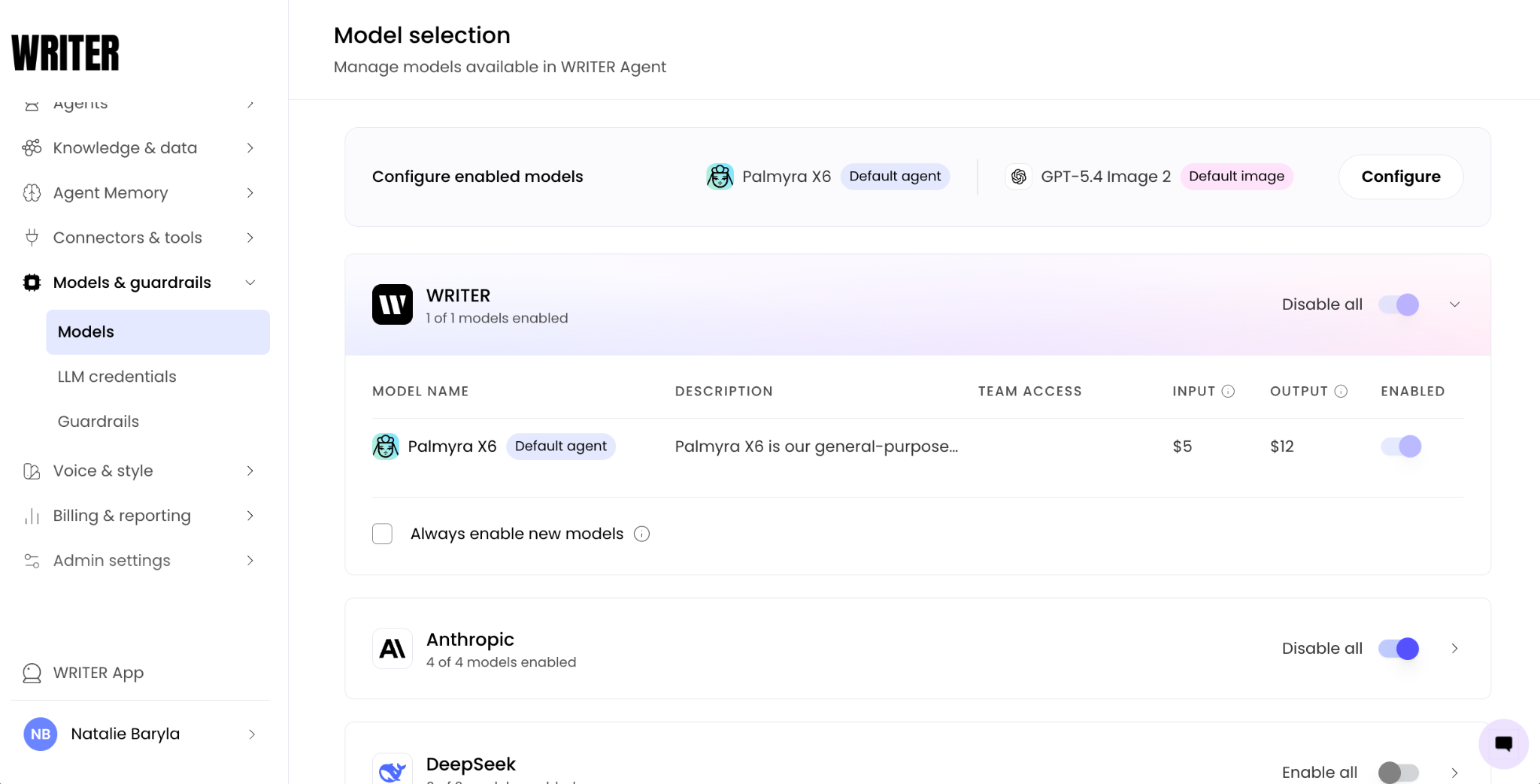Click the DeepSeek whale logo

point(393,770)
